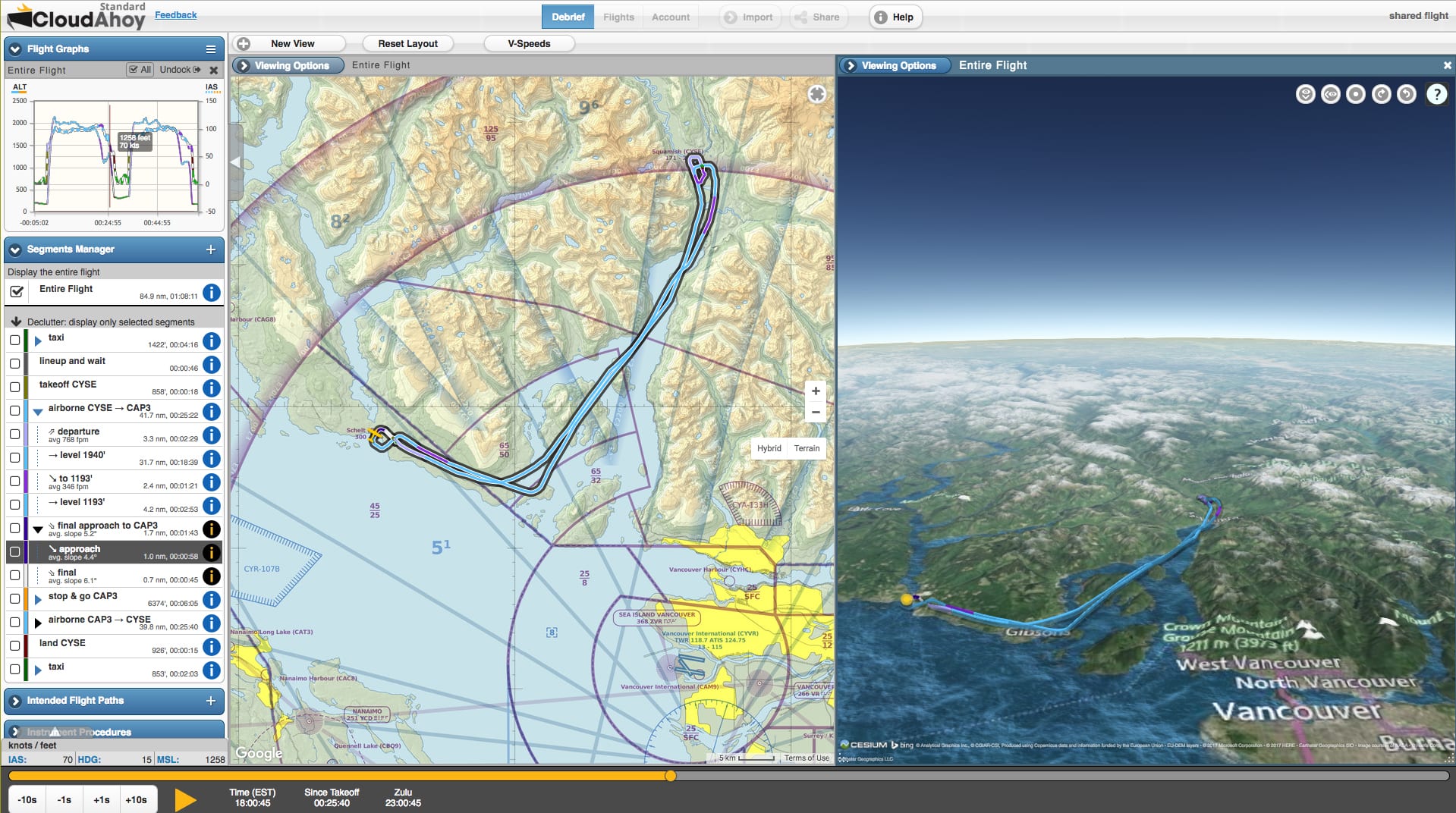Open info for departure segment
Viewport: 1456px width, 813px height.
pos(212,435)
